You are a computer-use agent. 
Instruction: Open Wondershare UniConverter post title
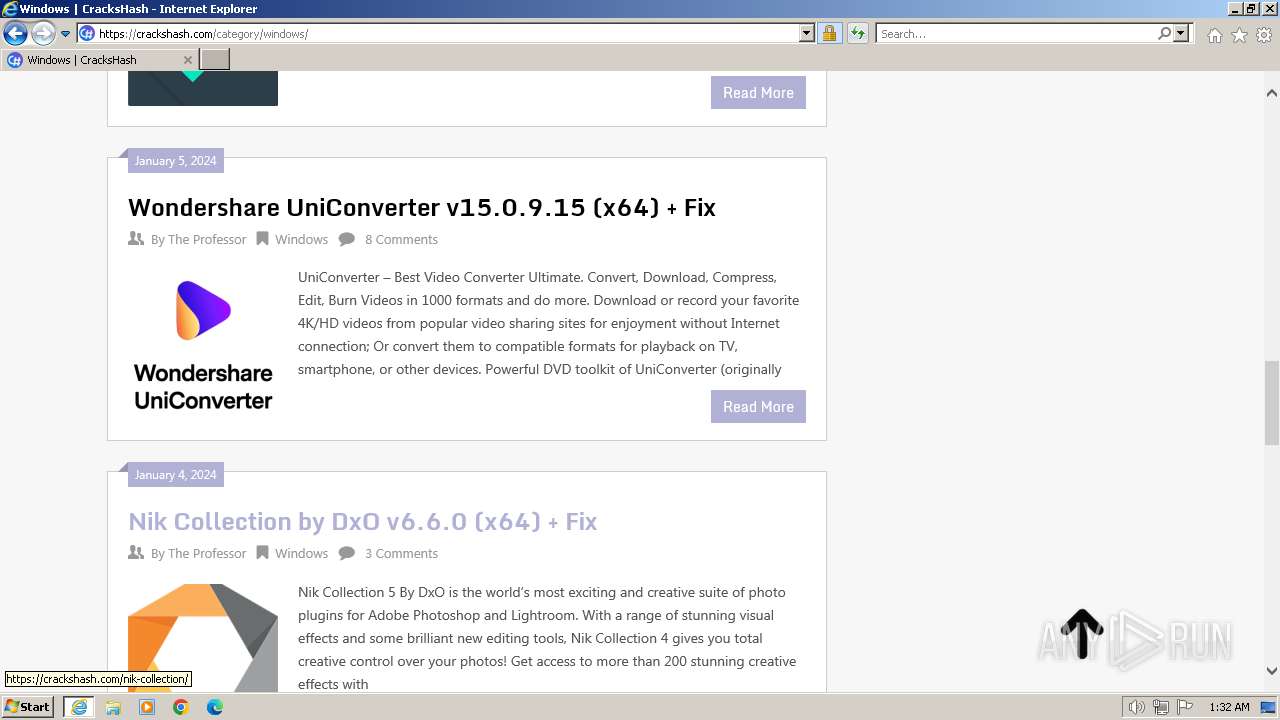422,207
